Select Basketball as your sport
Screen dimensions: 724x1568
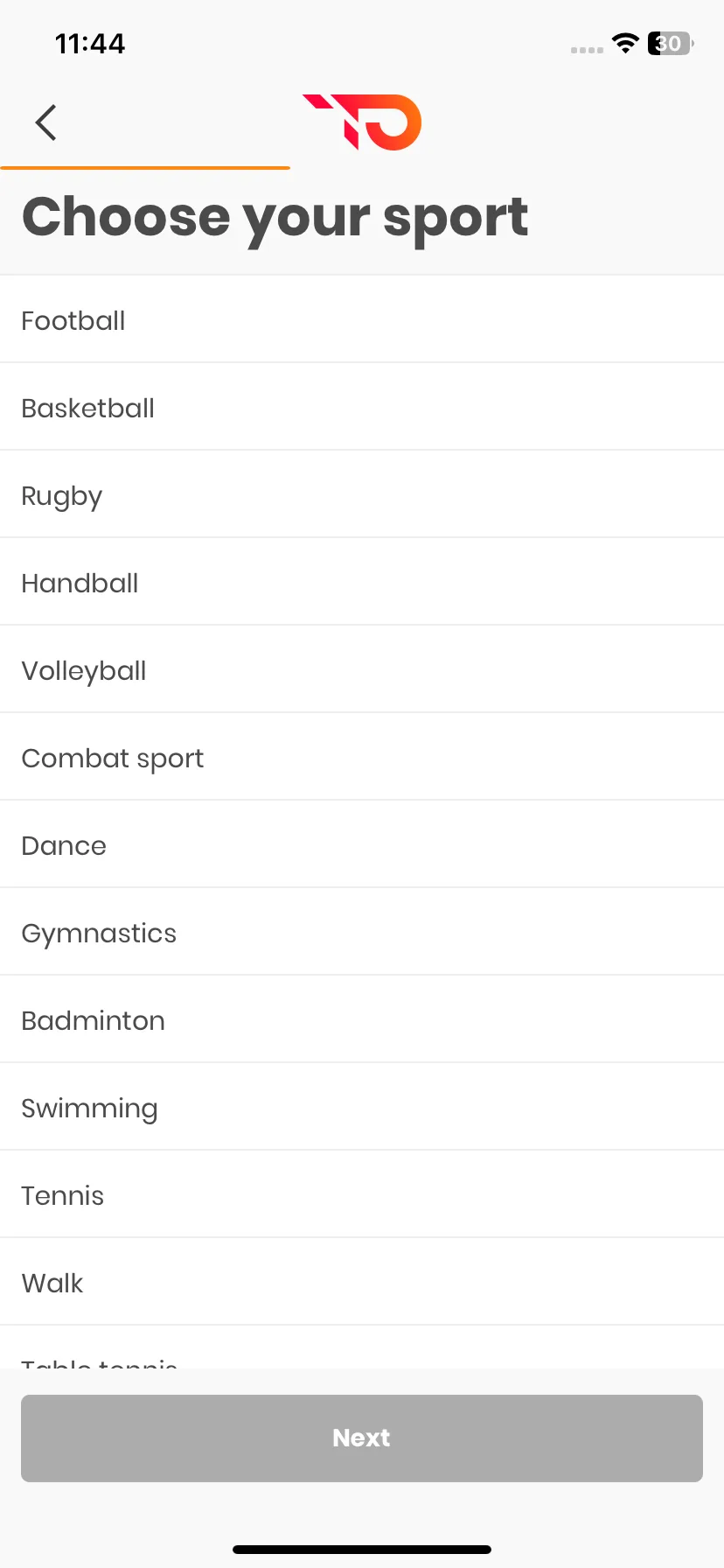pos(362,407)
